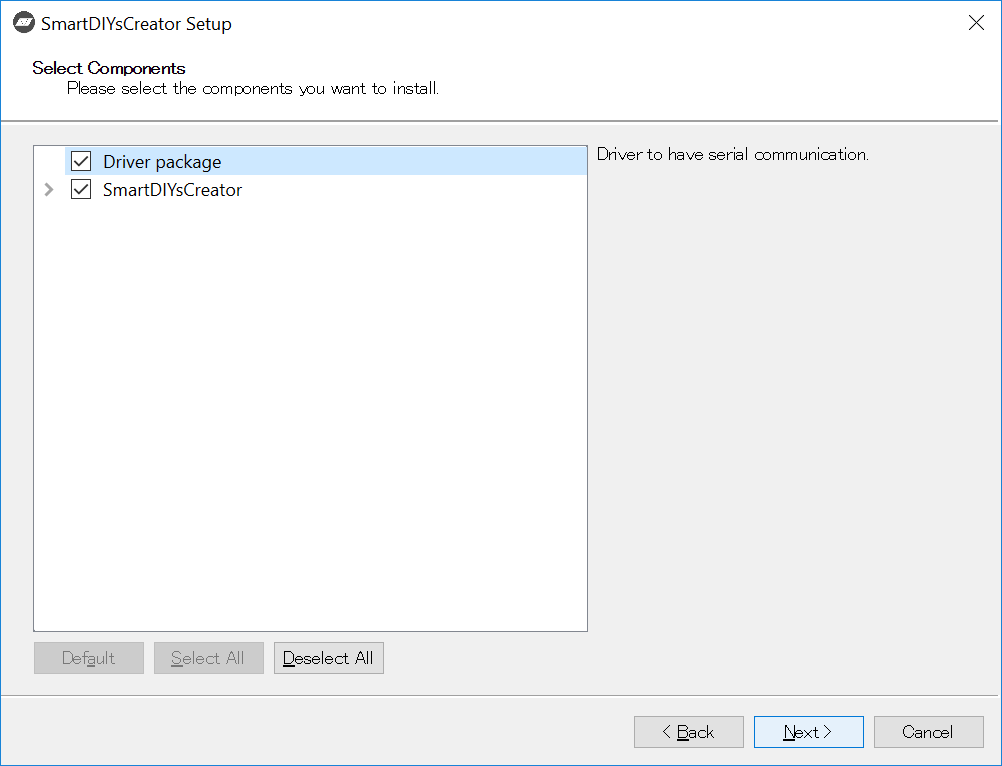Go back with the Back button
The width and height of the screenshot is (1002, 766).
pos(689,732)
